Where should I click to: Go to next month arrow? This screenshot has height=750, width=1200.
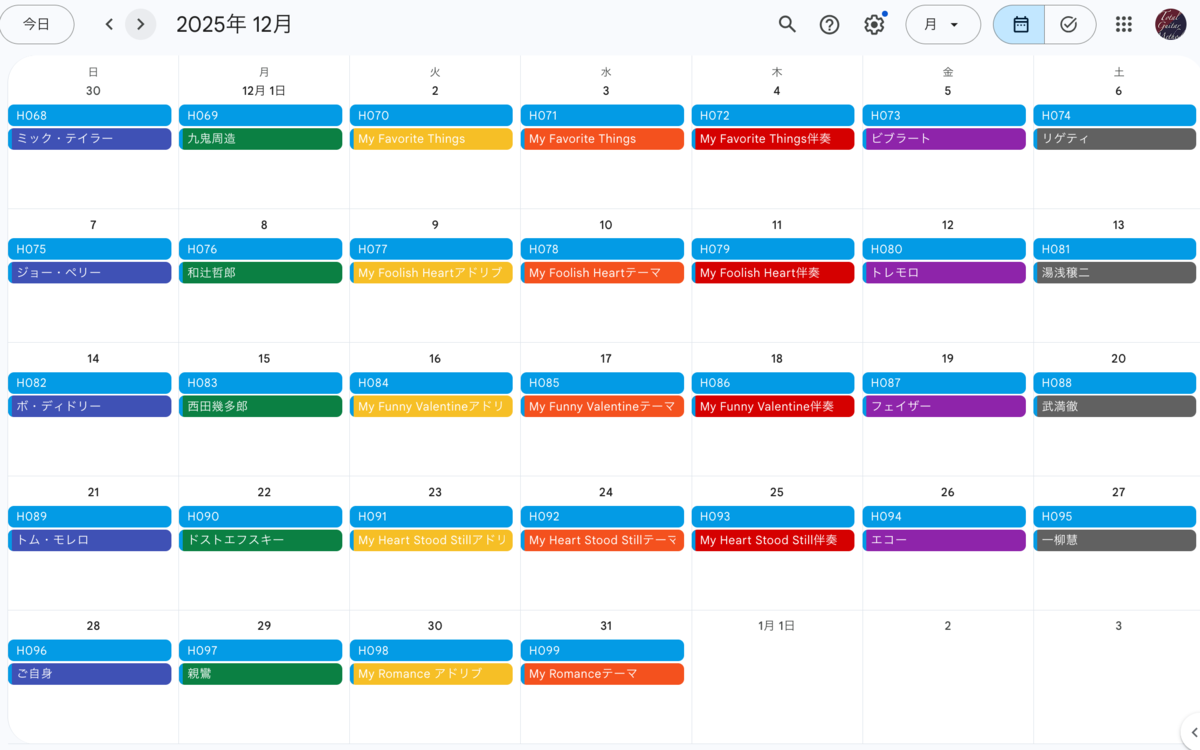pyautogui.click(x=141, y=25)
